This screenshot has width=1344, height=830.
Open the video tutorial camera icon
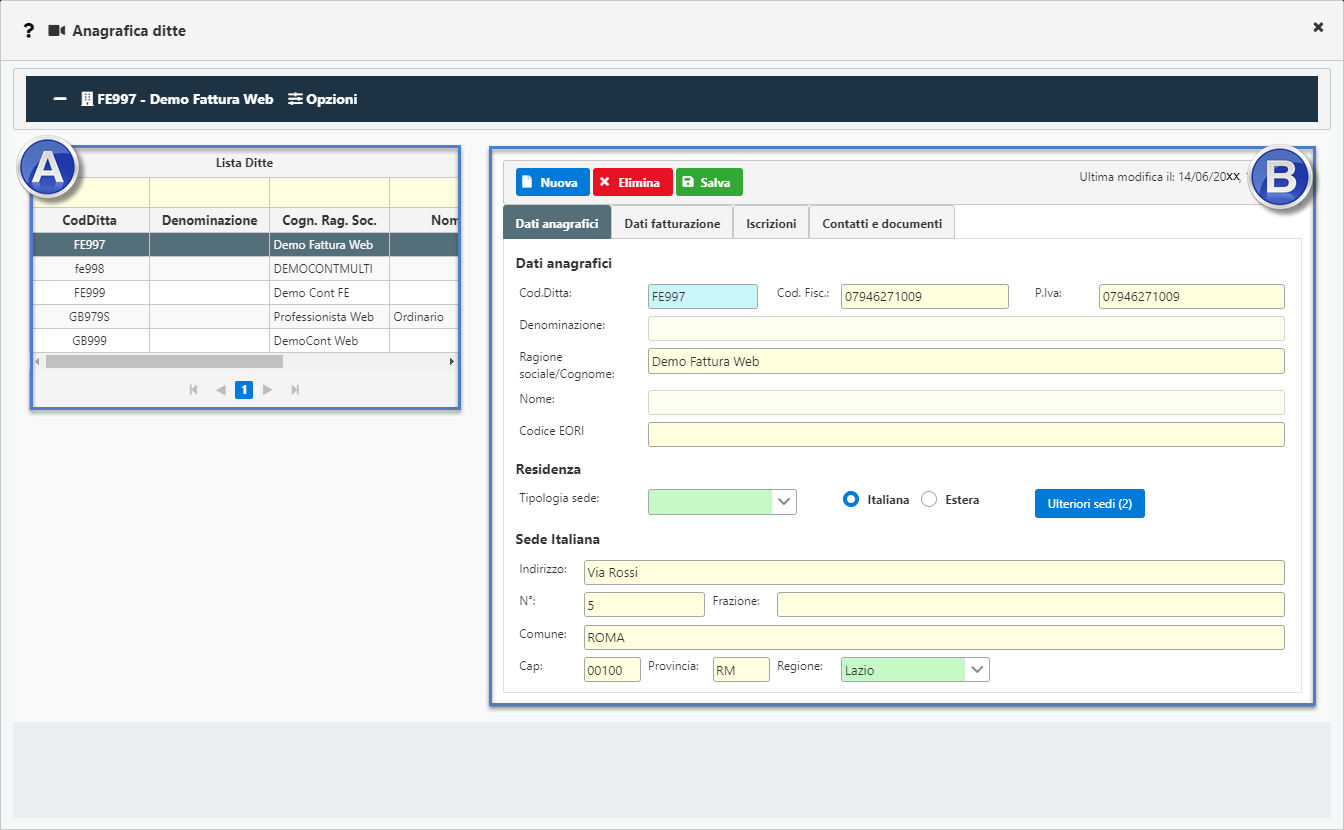pyautogui.click(x=57, y=31)
